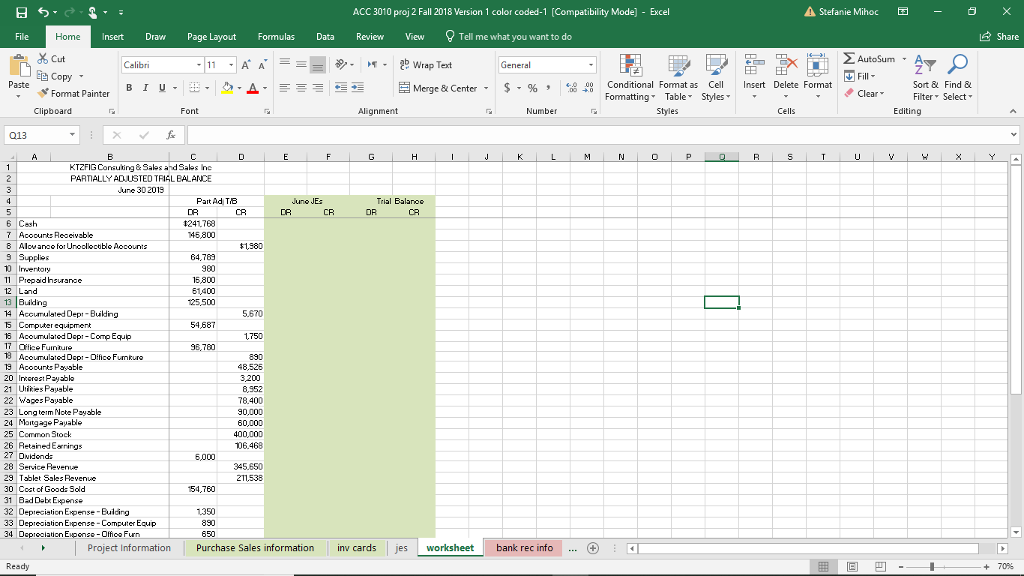Click the Undo arrow
1024x576 pixels.
click(44, 12)
